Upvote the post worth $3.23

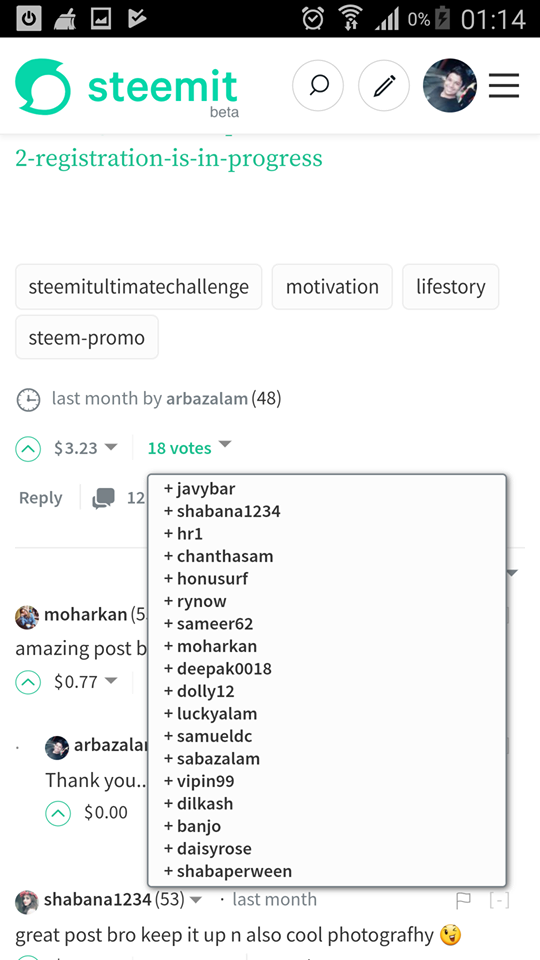(28, 449)
